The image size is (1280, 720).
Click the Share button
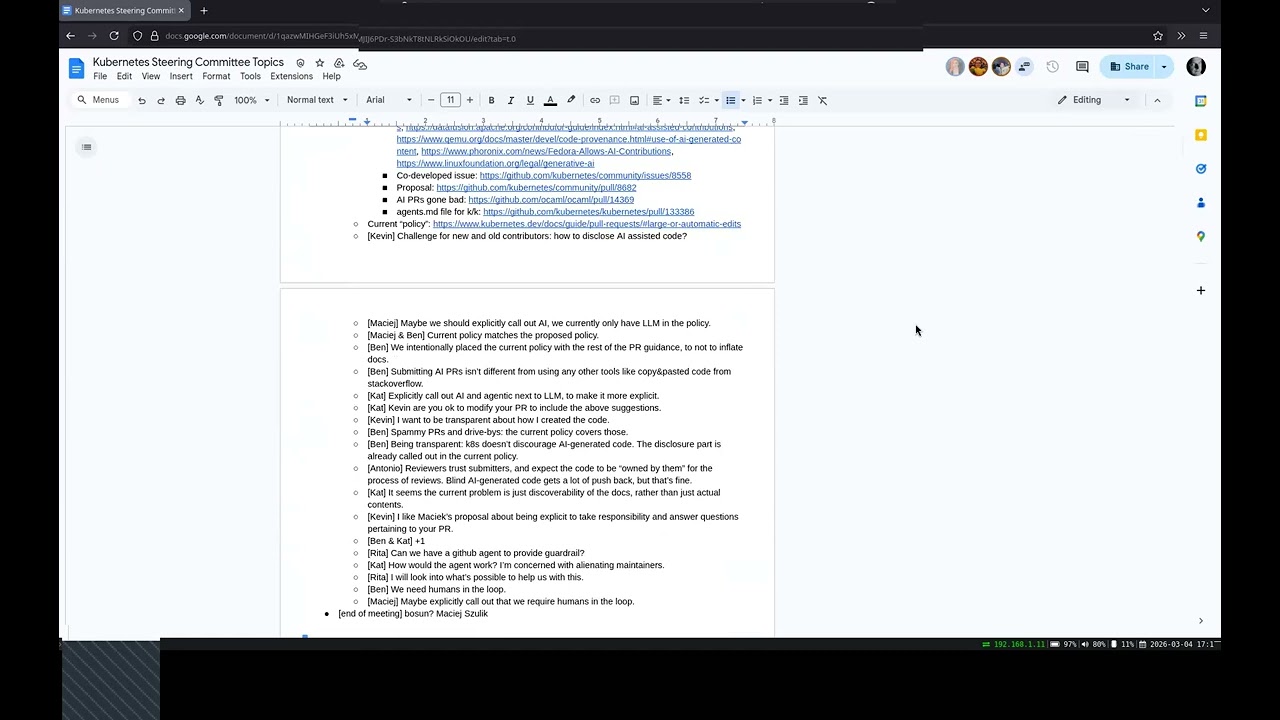point(1129,67)
